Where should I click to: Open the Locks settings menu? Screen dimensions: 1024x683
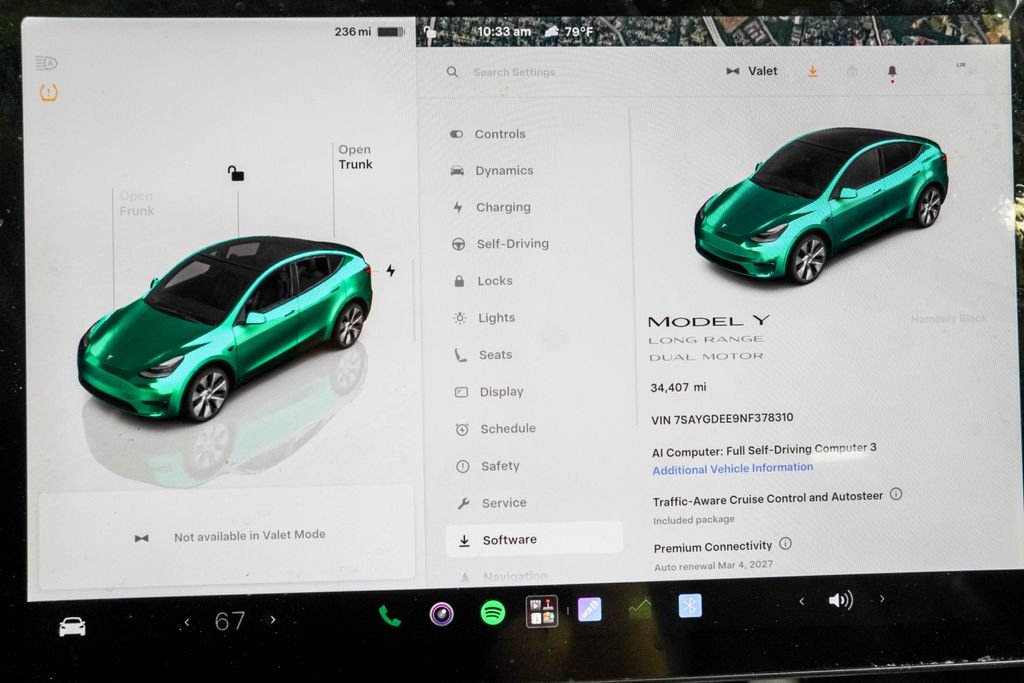[x=483, y=281]
